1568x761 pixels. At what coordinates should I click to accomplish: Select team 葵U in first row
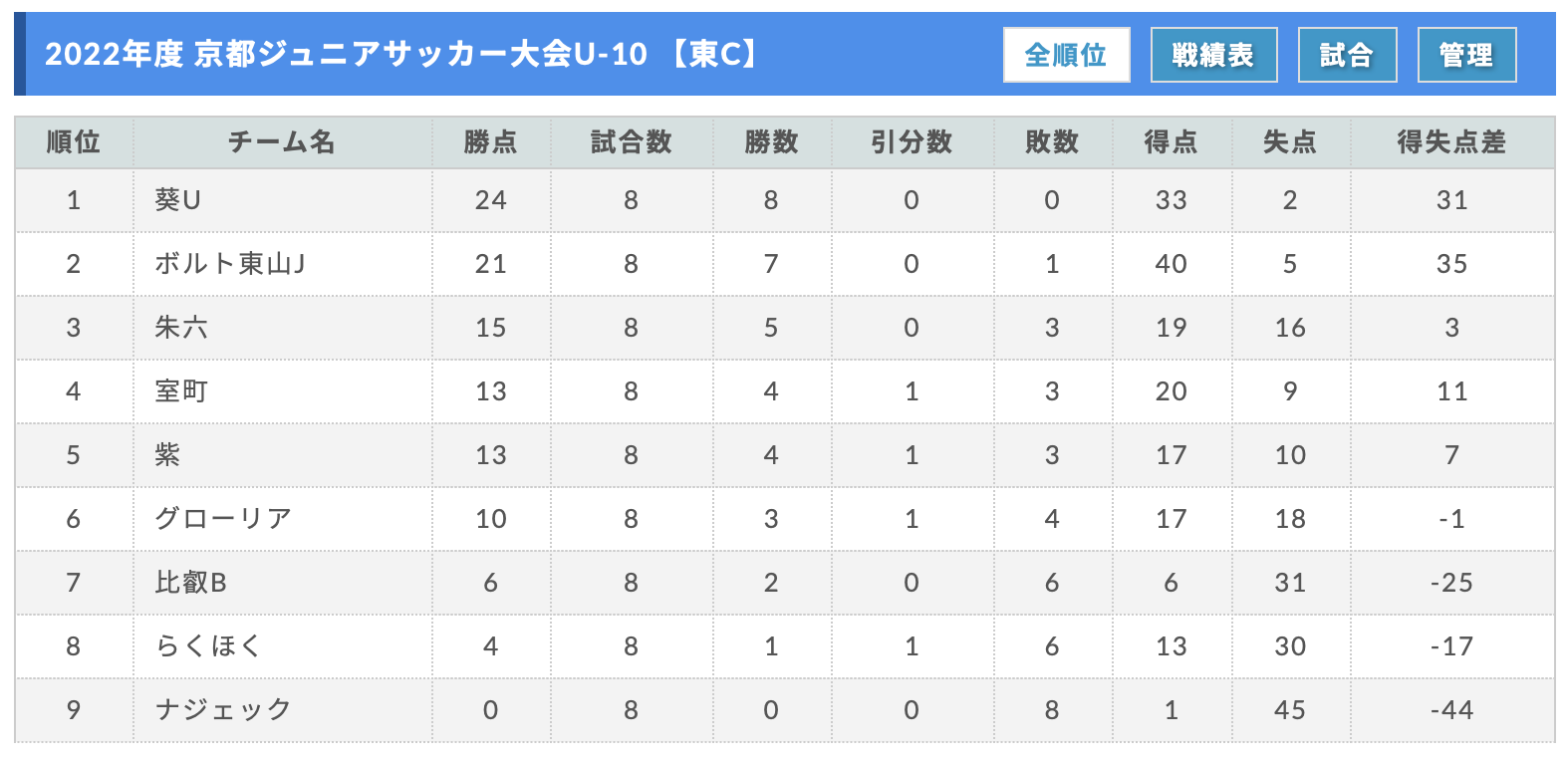178,200
